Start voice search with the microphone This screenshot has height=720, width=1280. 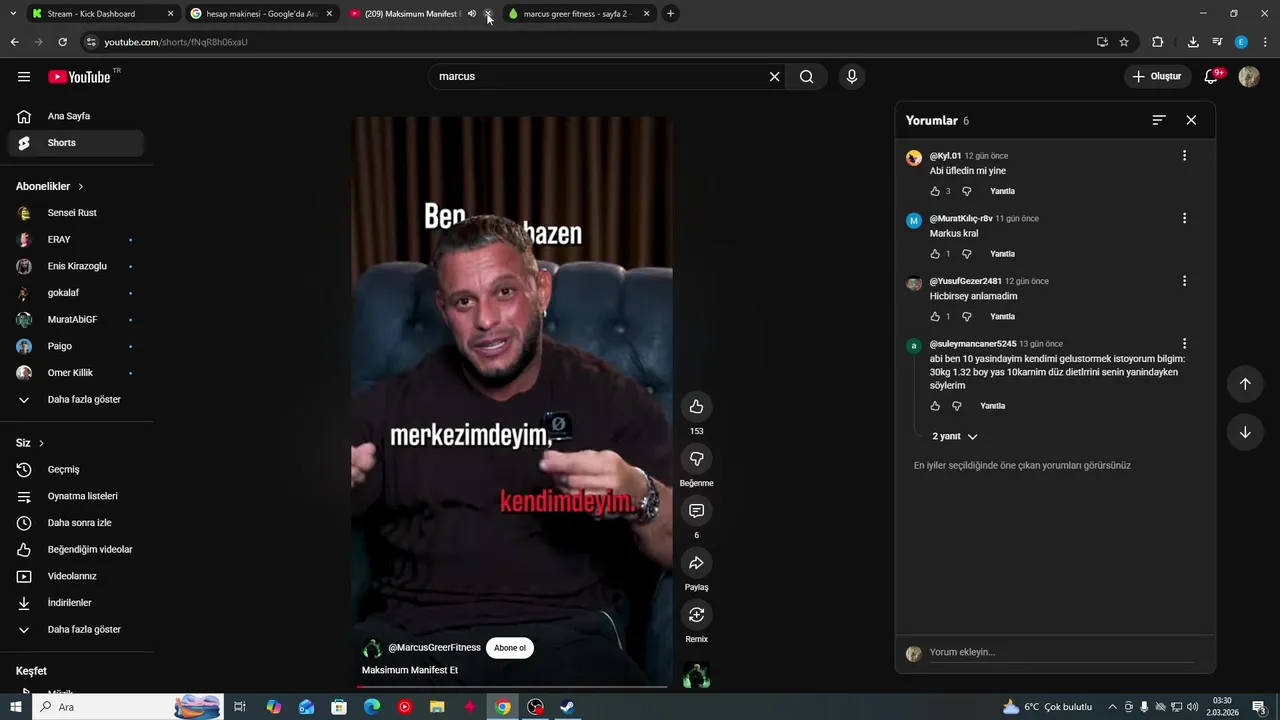point(851,77)
